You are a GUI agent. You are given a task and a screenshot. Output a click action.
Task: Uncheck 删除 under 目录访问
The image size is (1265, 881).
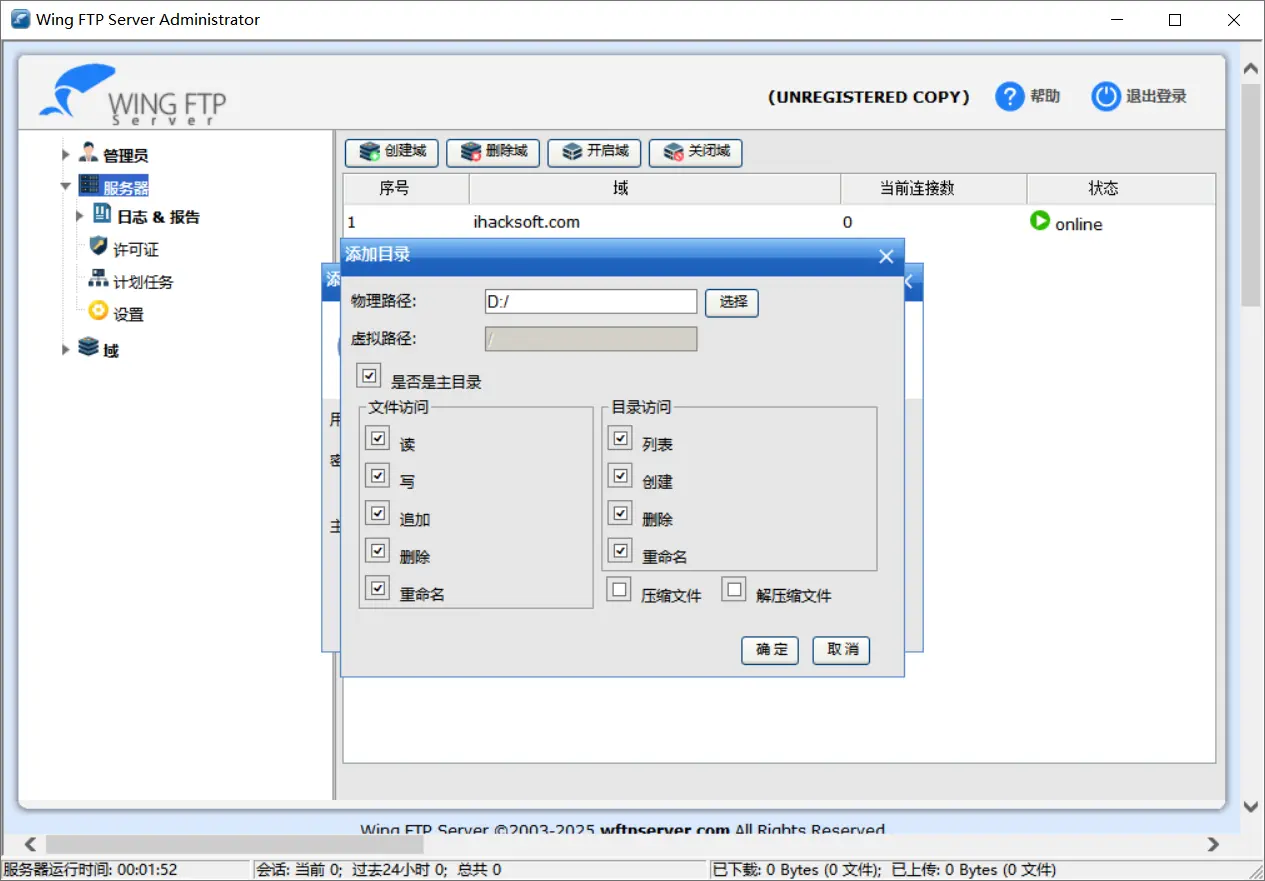coord(621,514)
